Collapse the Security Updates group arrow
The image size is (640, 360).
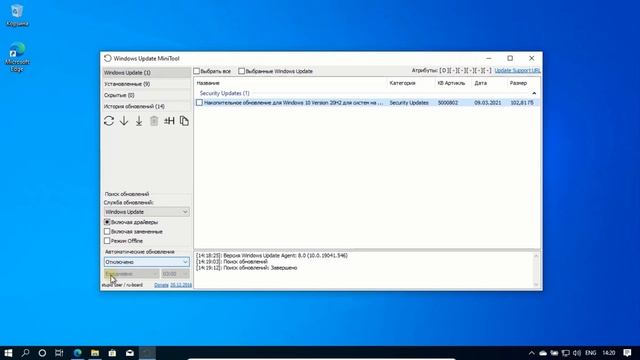pos(534,93)
